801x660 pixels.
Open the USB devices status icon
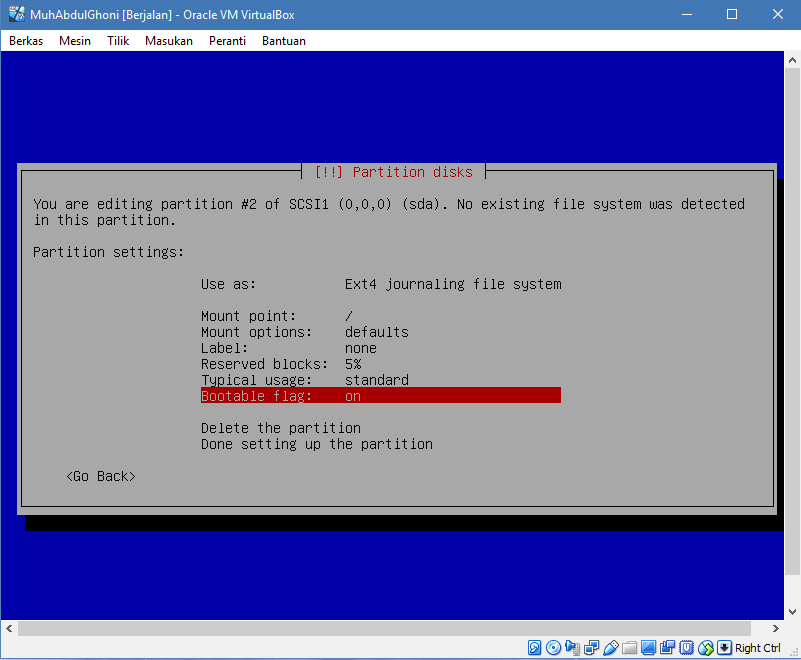point(610,648)
